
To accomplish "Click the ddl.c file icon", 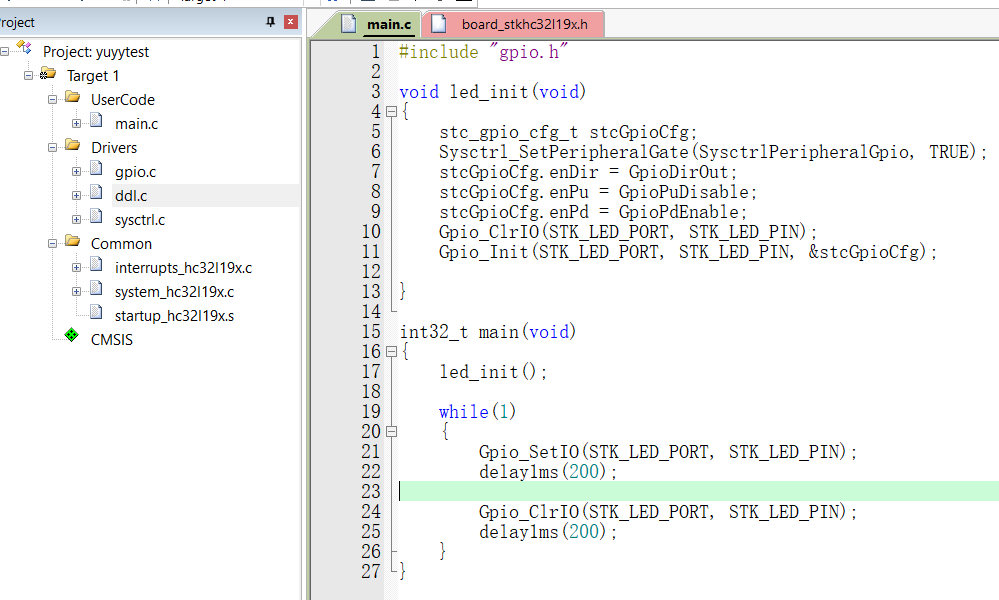I will click(96, 192).
